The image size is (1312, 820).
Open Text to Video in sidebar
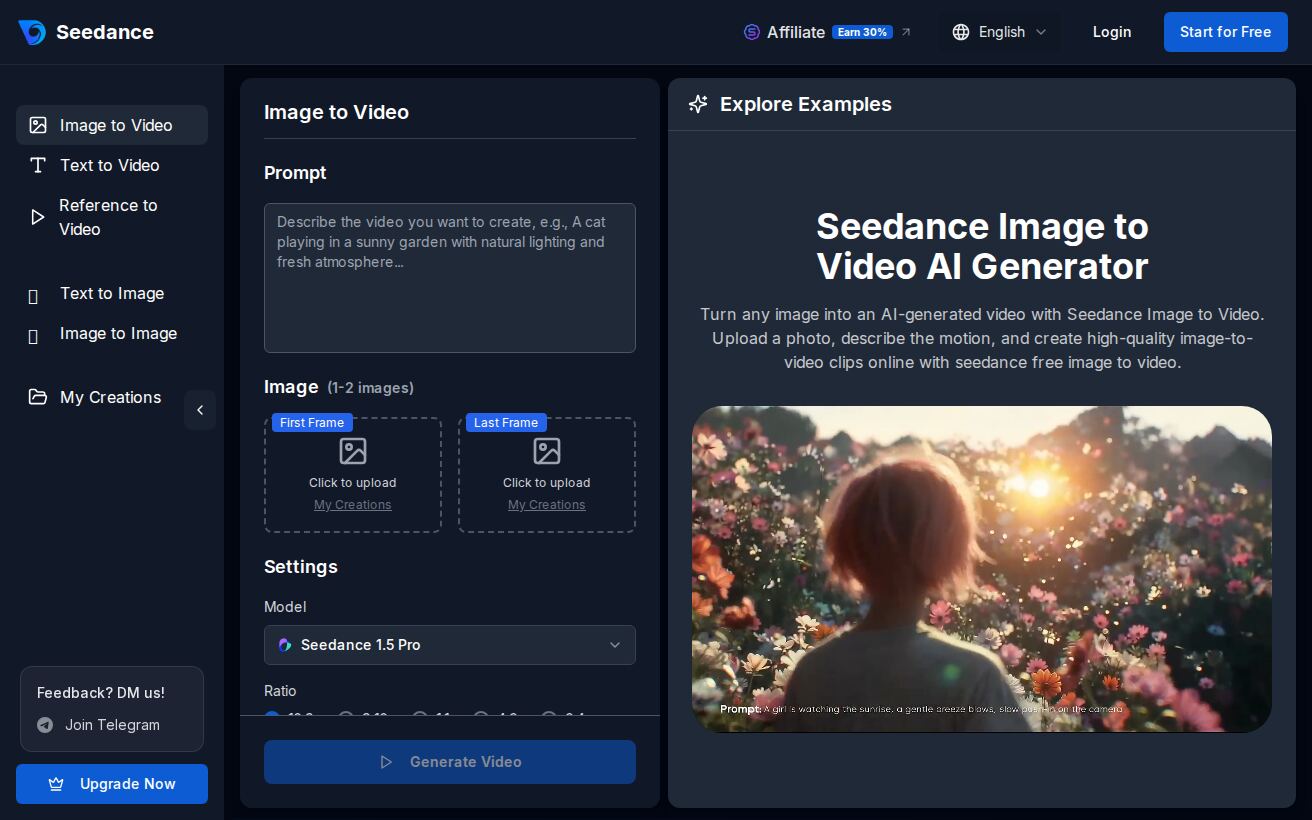point(112,165)
